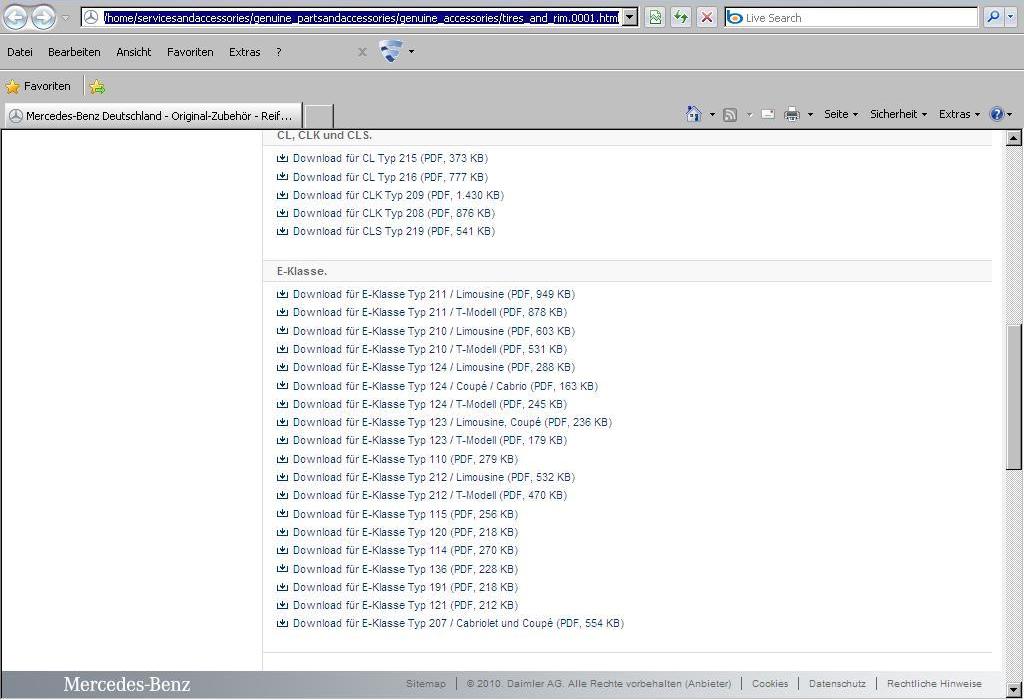Click download icon beside E-Klasse Typ 210 Limousine
Screen dimensions: 1024x700
tap(282, 330)
